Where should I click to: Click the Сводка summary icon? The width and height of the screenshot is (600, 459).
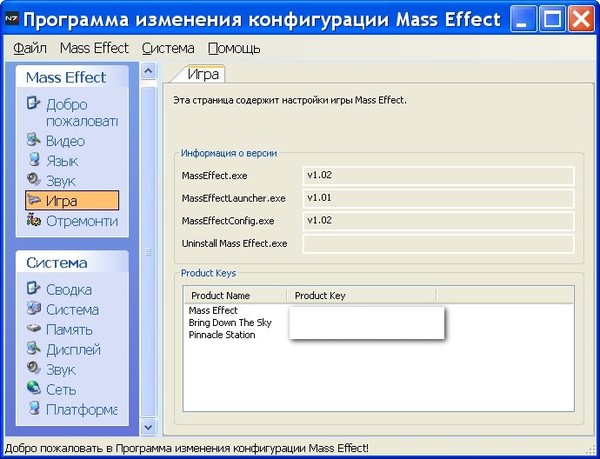33,288
